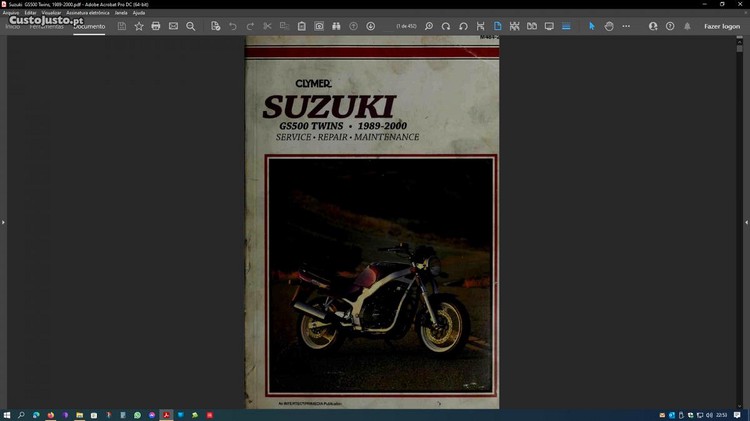Expand the left navigation pane arrow
The image size is (750, 421).
tap(3, 222)
